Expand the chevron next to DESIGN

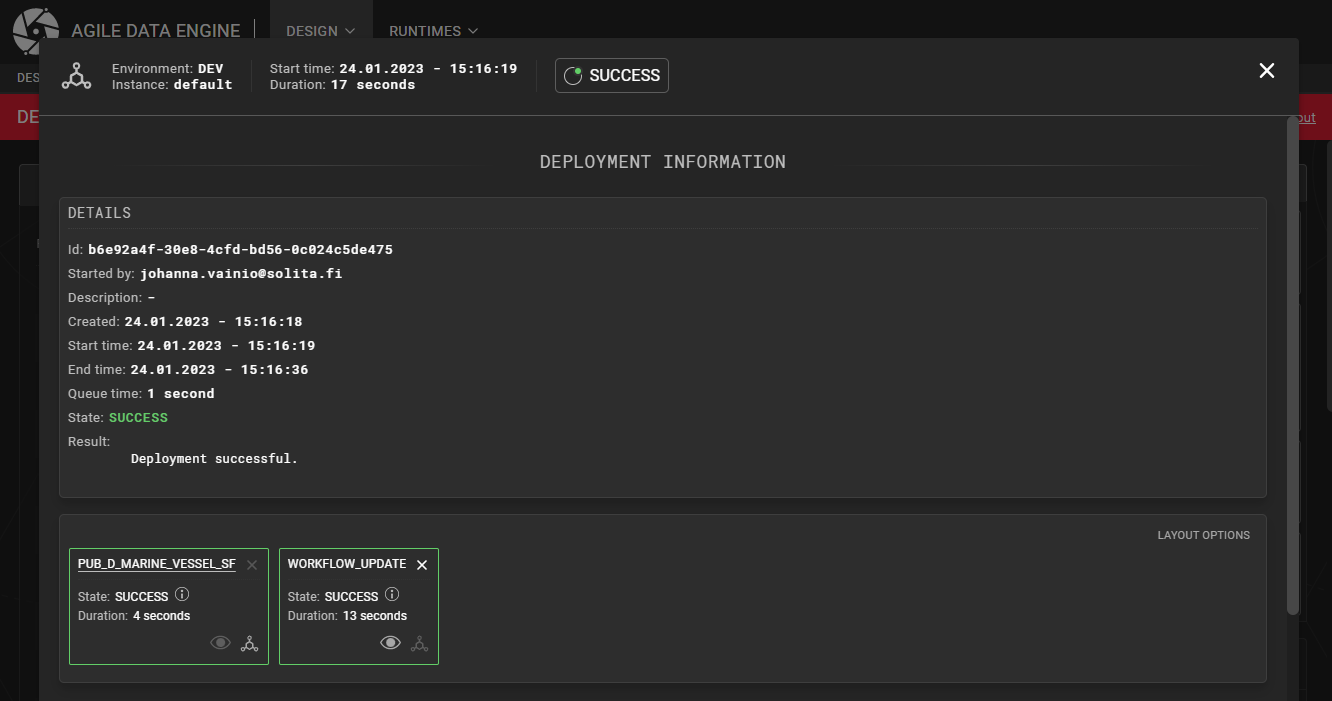(352, 31)
